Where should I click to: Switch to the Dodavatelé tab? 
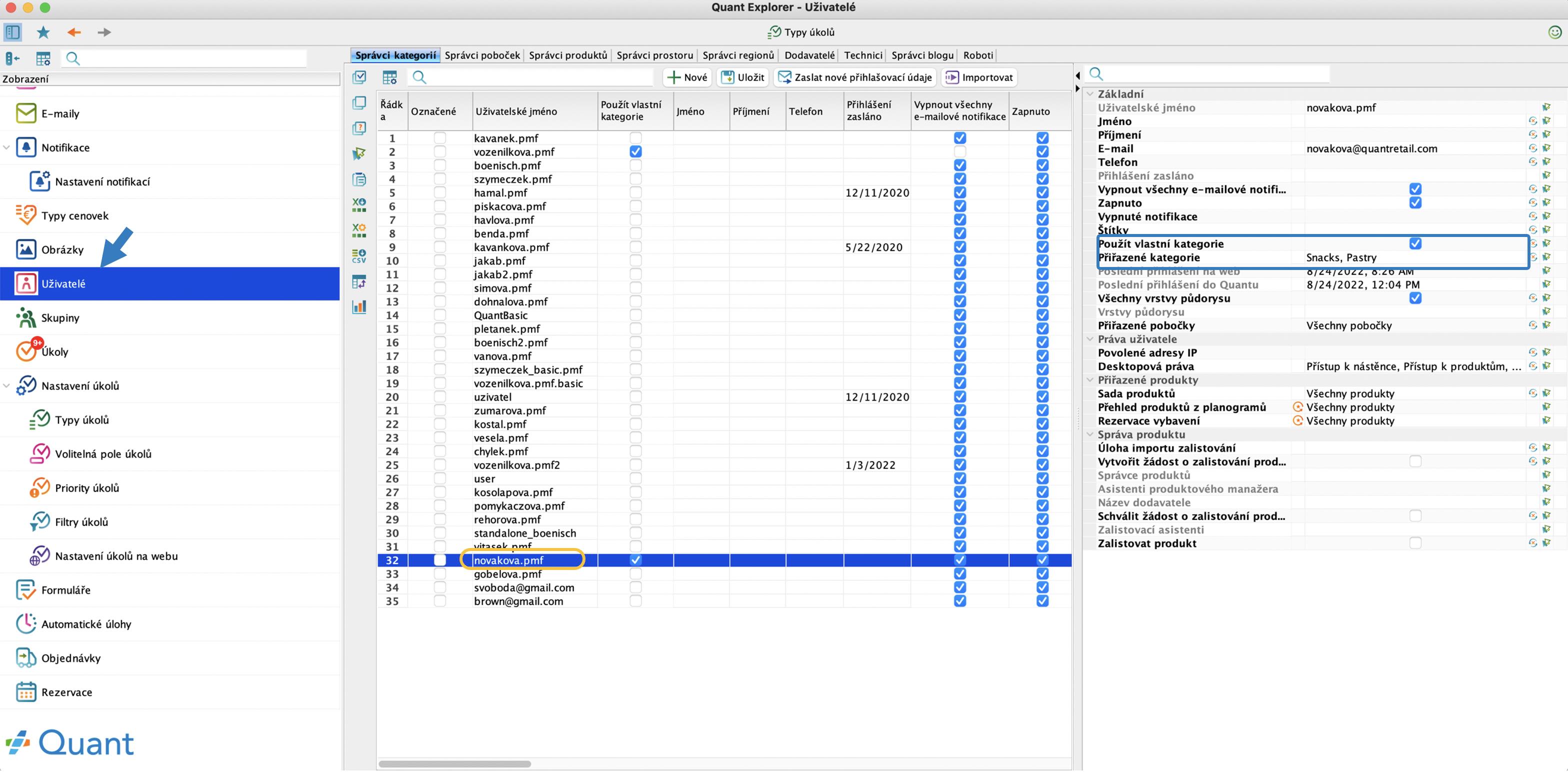(809, 55)
